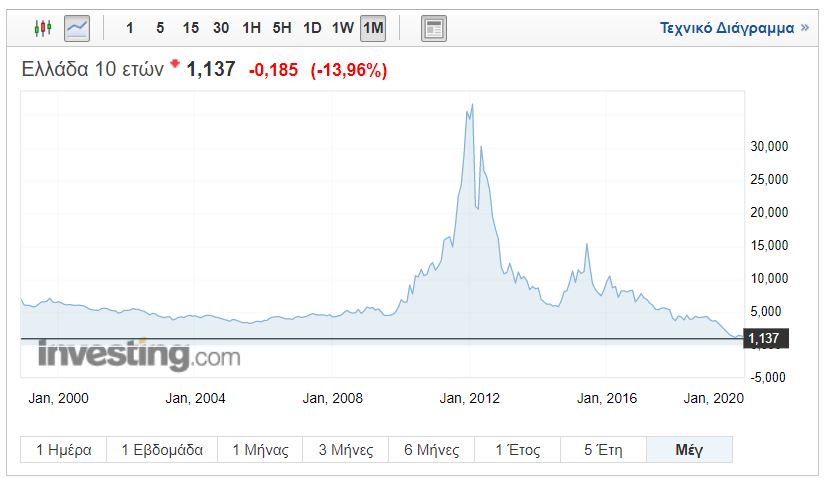This screenshot has height=491, width=832.
Task: Click the red down arrow price indicator
Action: [x=174, y=65]
